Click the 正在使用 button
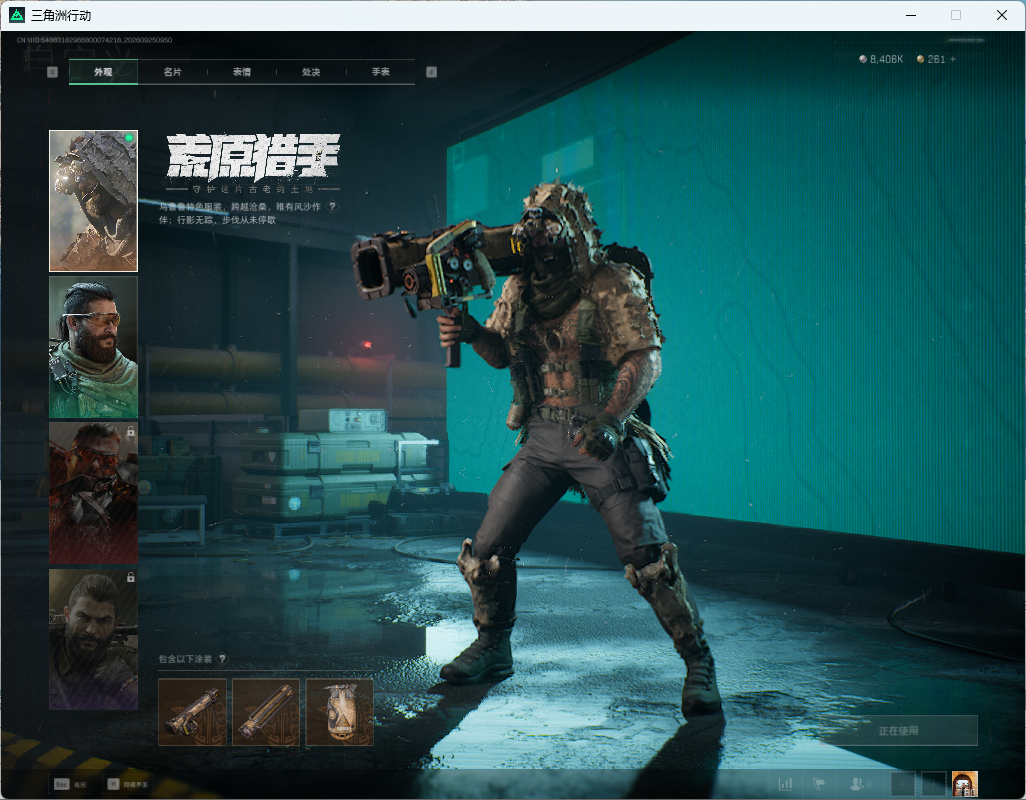Image resolution: width=1026 pixels, height=800 pixels. pos(898,731)
